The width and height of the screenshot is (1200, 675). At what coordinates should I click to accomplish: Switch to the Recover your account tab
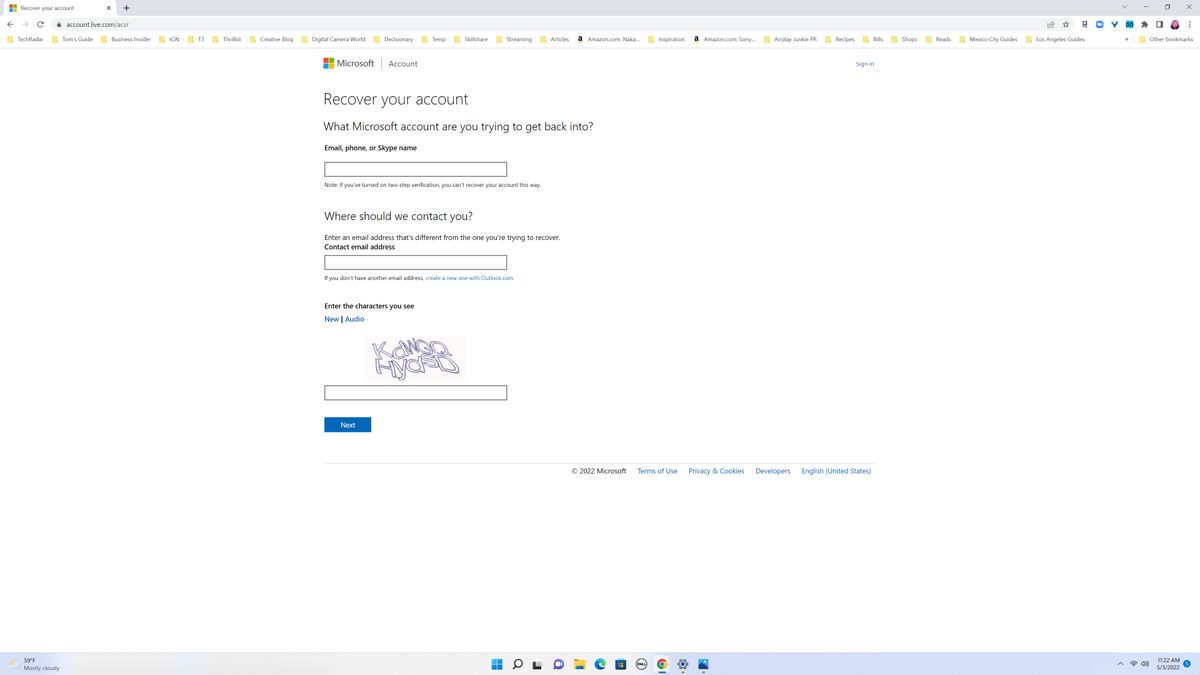(x=48, y=7)
